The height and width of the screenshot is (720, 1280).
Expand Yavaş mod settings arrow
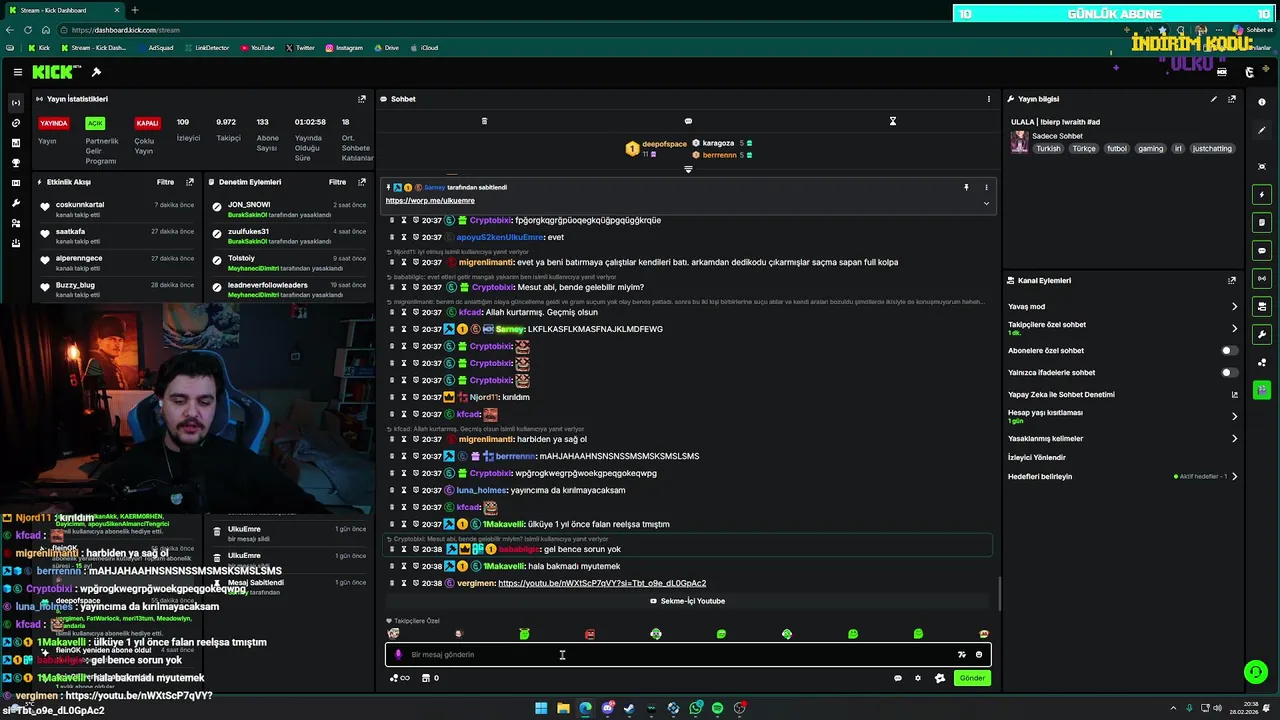(x=1234, y=307)
